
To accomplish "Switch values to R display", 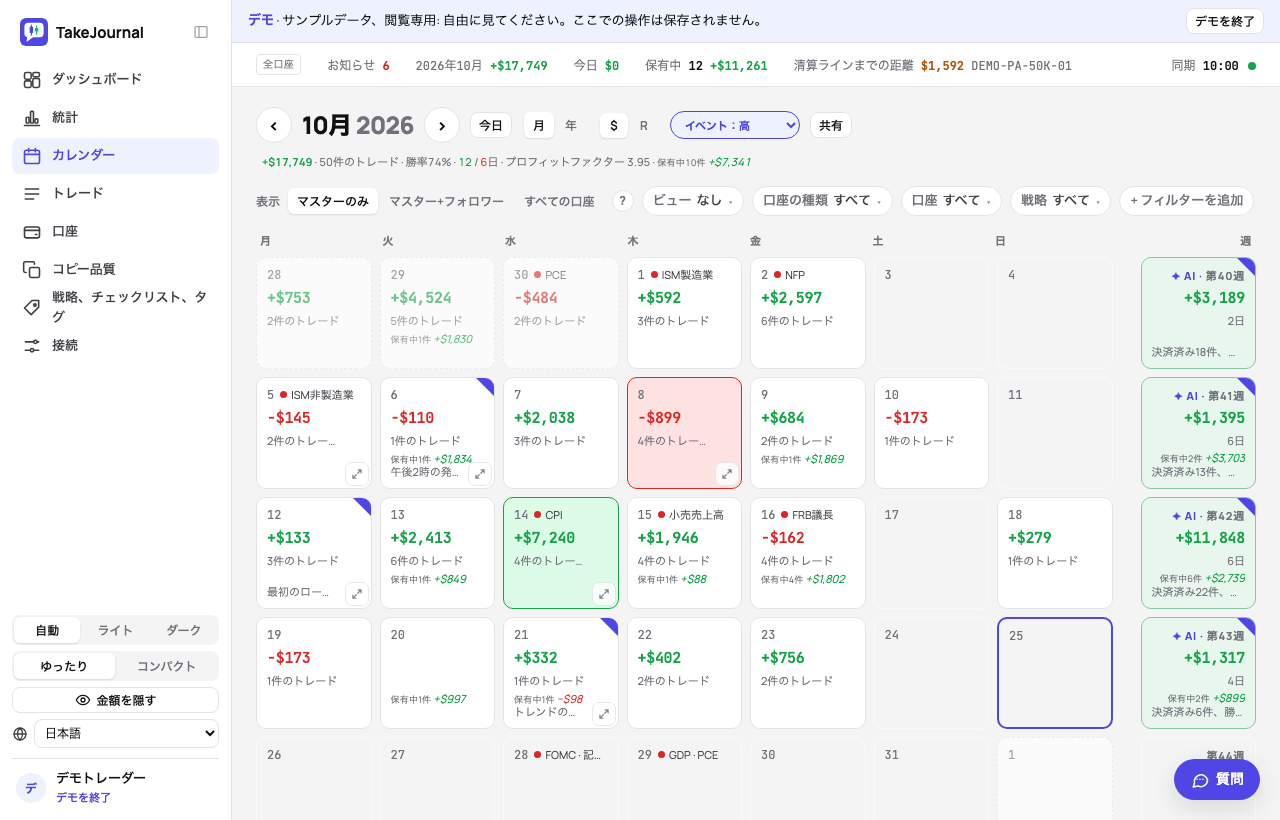I will point(644,125).
